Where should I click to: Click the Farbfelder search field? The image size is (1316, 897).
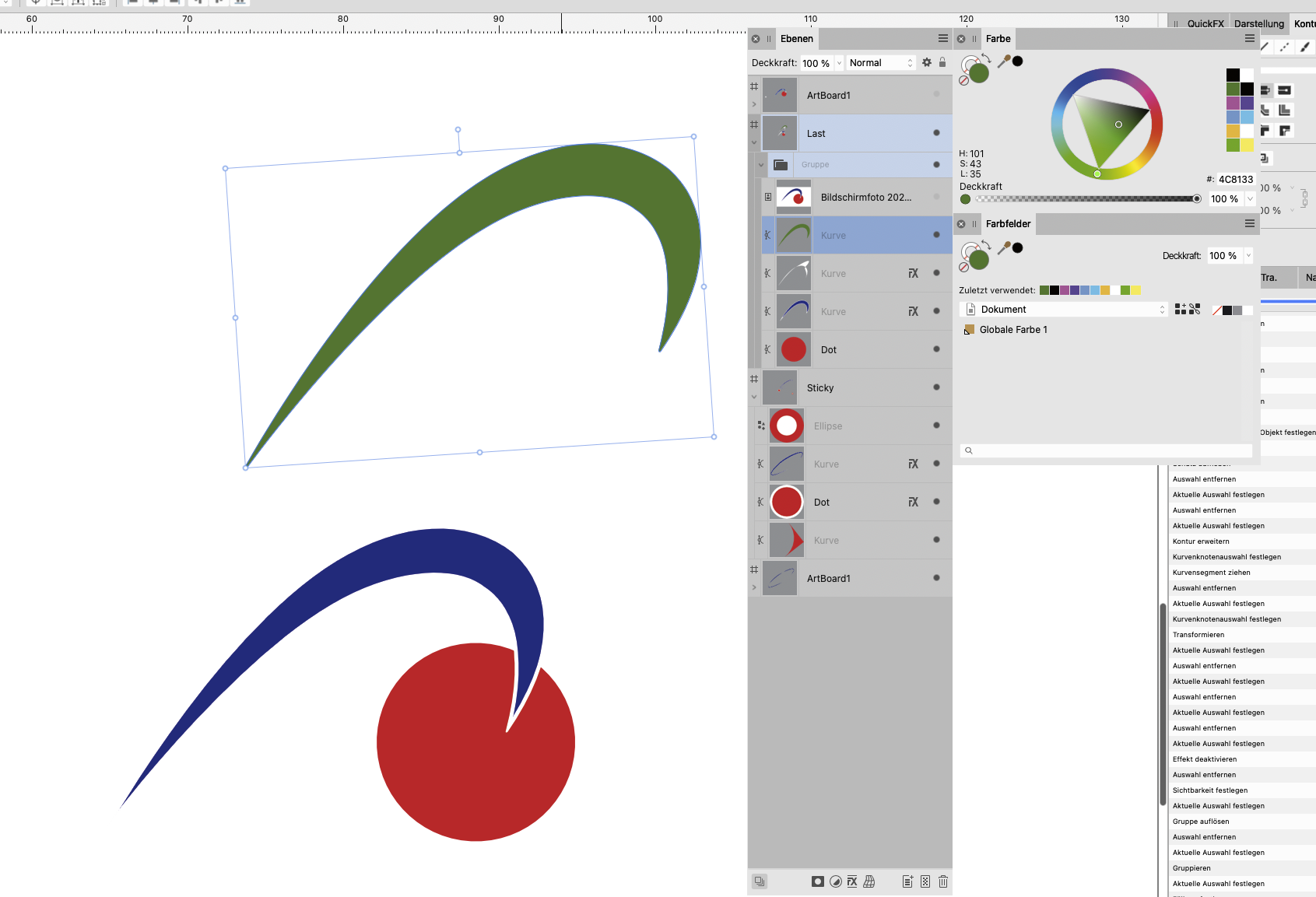[x=1106, y=450]
